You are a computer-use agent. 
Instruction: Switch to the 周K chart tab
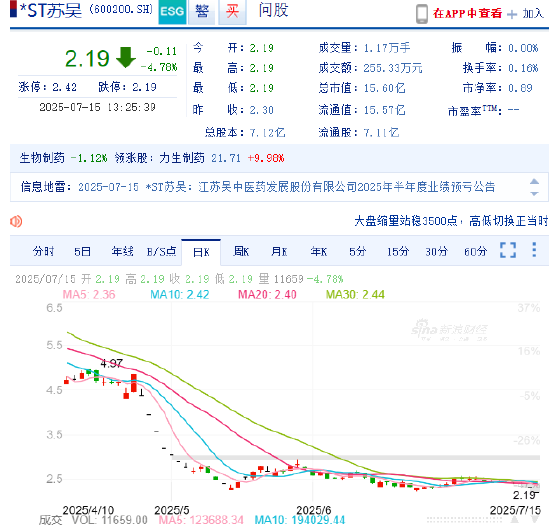(x=241, y=251)
